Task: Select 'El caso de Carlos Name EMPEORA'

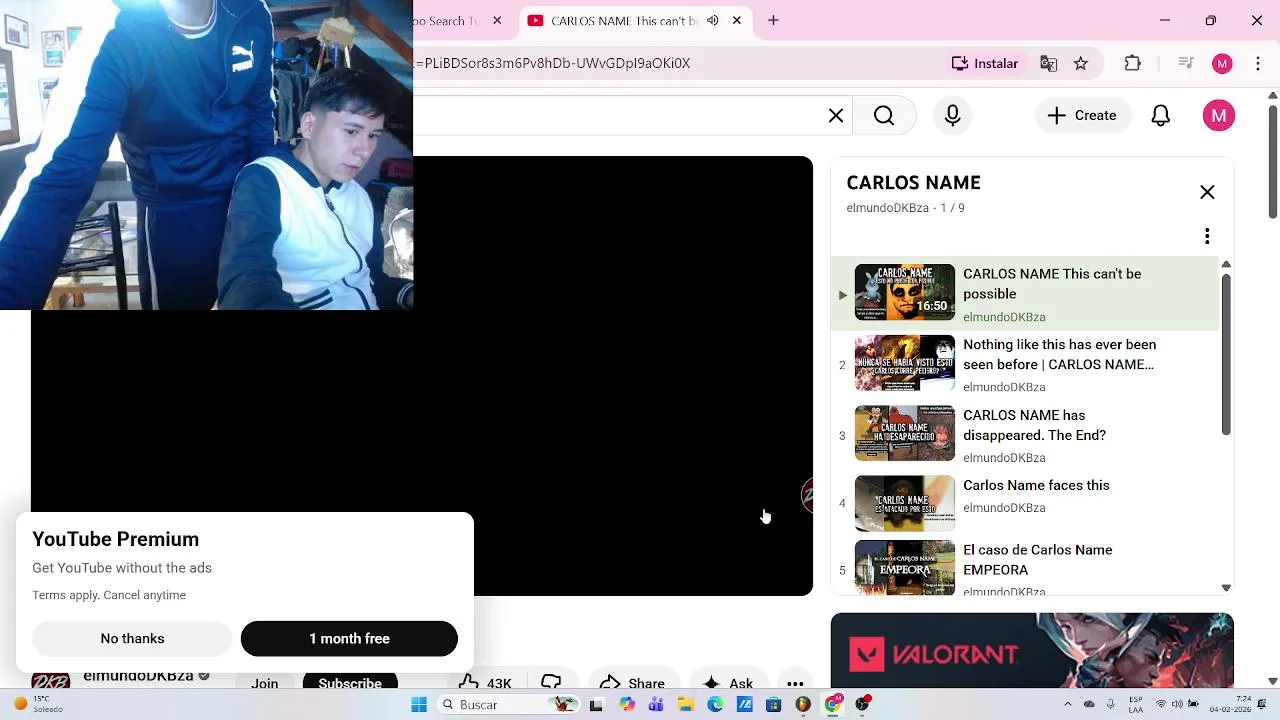Action: [1026, 568]
